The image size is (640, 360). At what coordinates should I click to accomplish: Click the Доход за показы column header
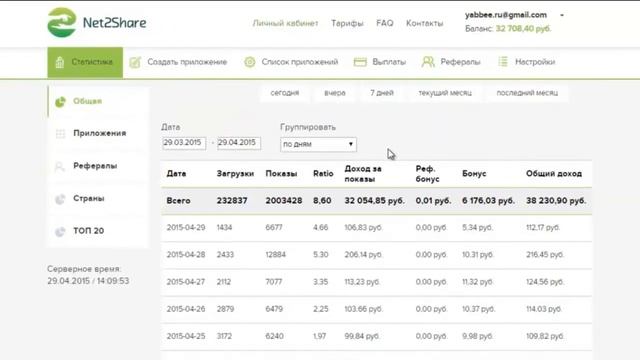pos(363,174)
